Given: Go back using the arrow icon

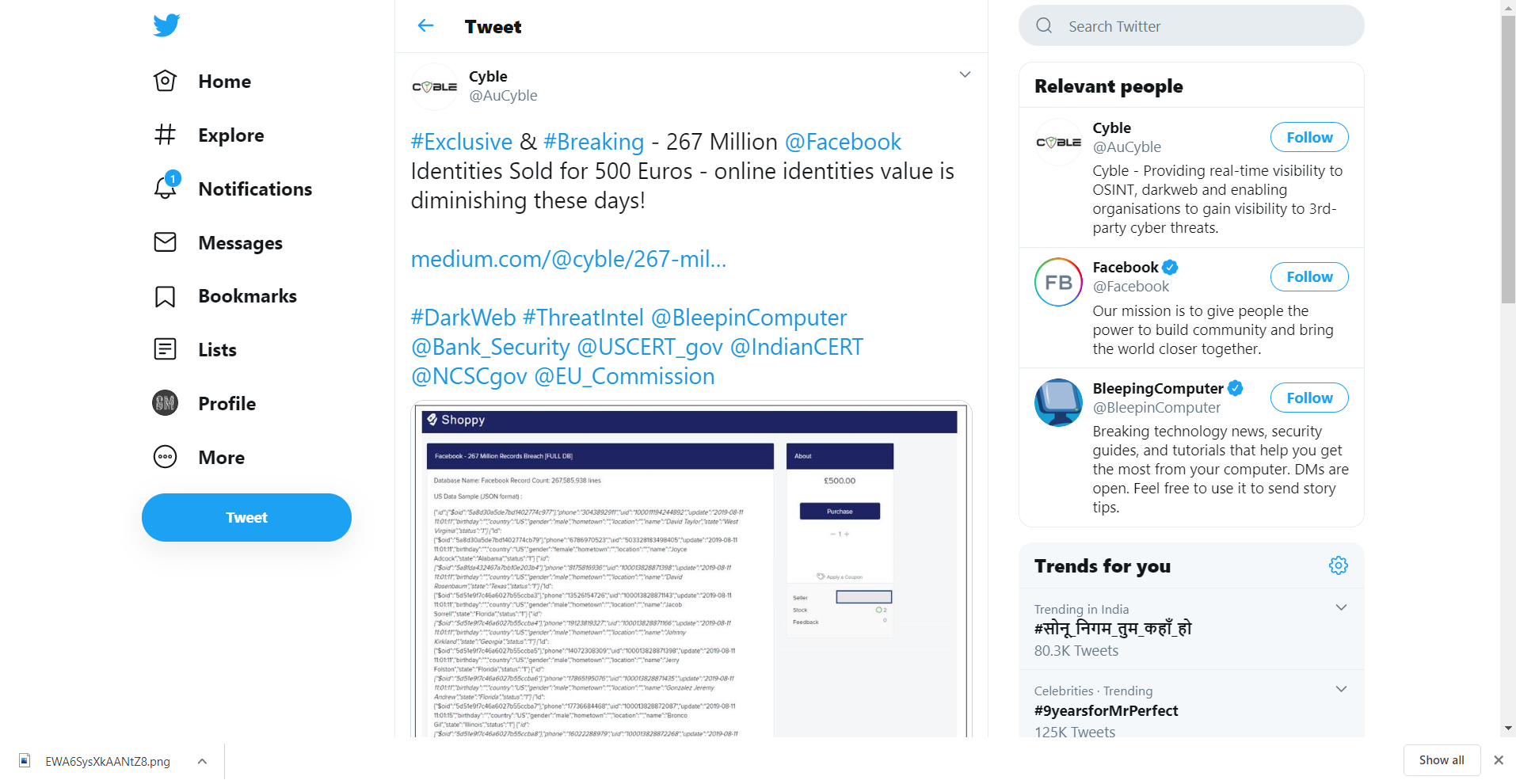Looking at the screenshot, I should (x=425, y=26).
